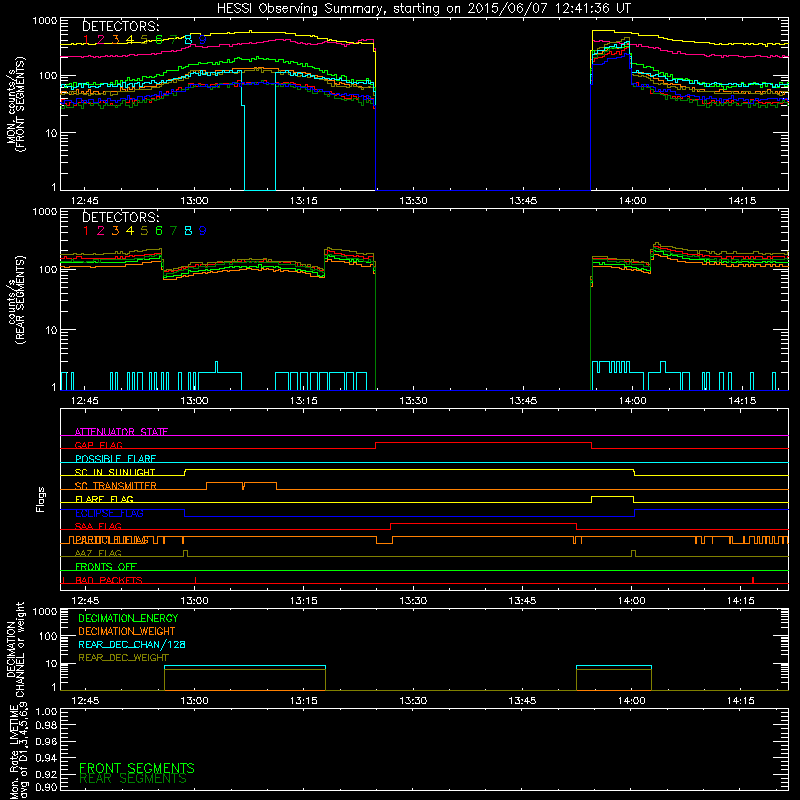Click 14:00 tick on Flags plot axis
800x800 pixels.
tap(632, 601)
